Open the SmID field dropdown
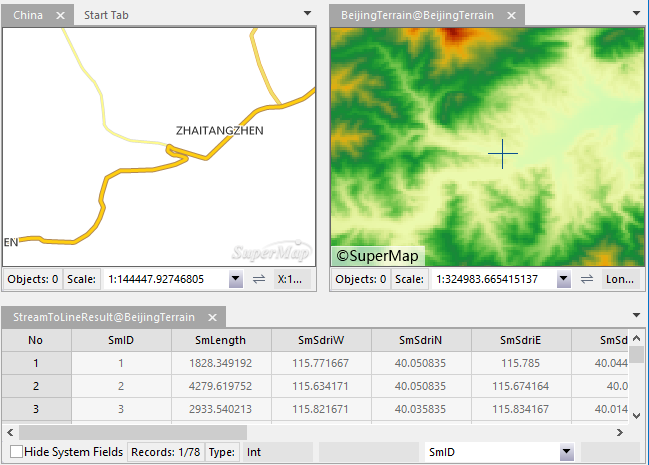 click(x=566, y=452)
